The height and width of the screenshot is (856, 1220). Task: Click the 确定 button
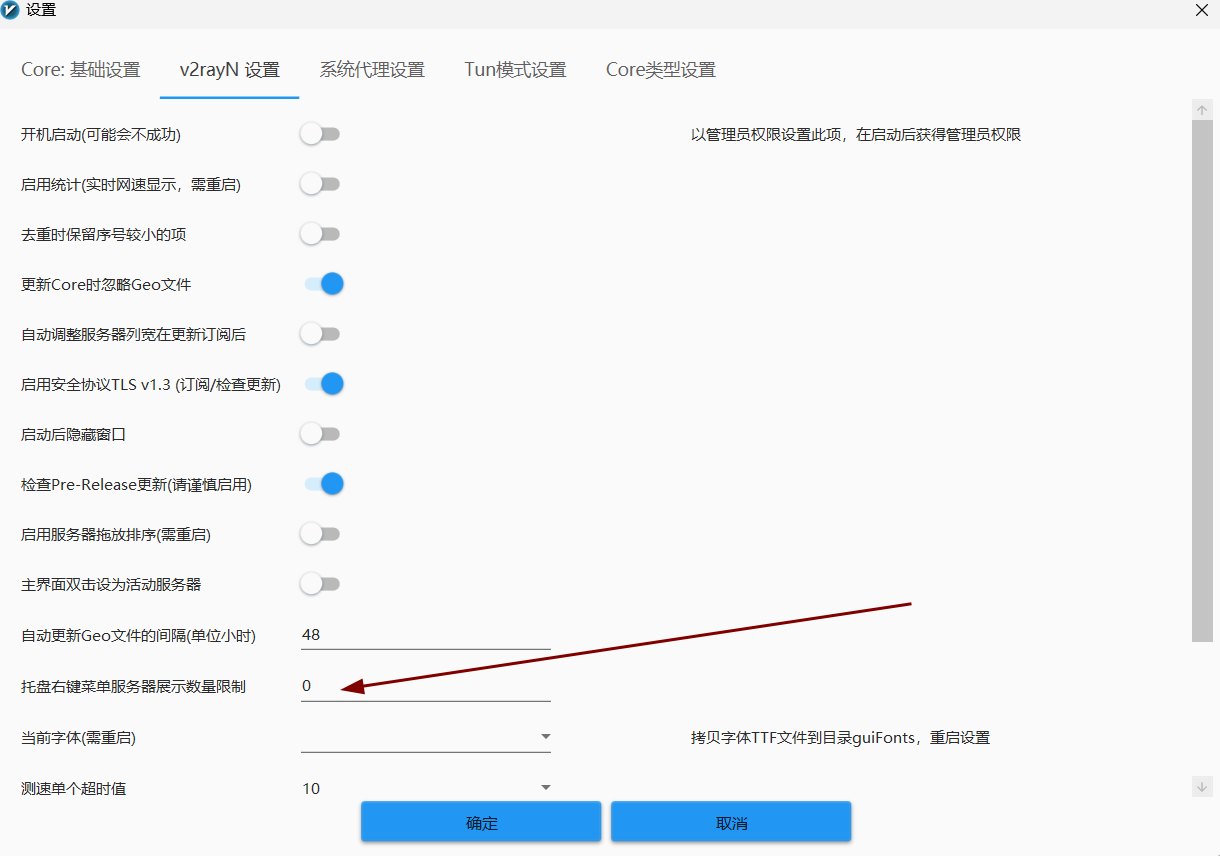481,822
